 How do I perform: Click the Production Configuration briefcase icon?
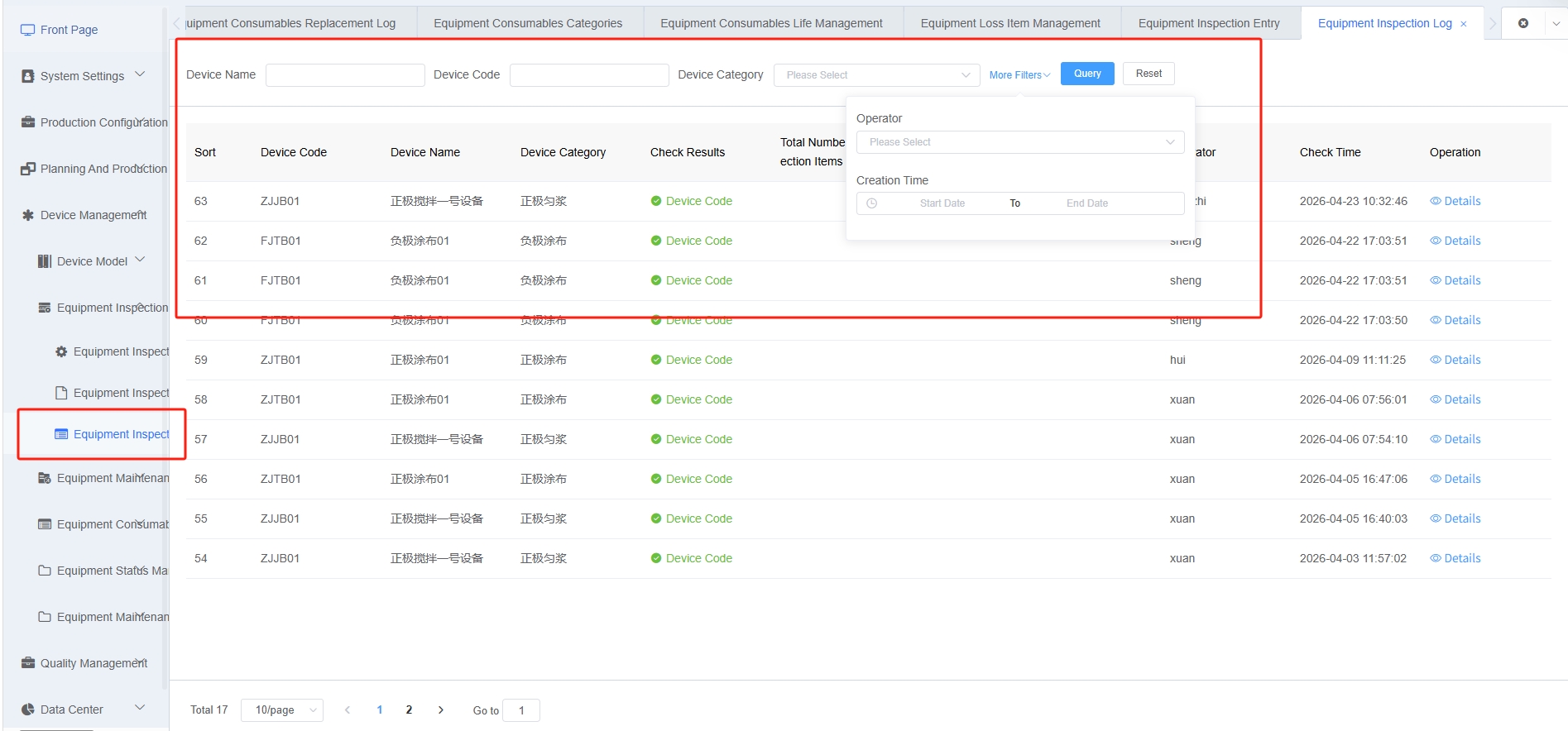(28, 122)
